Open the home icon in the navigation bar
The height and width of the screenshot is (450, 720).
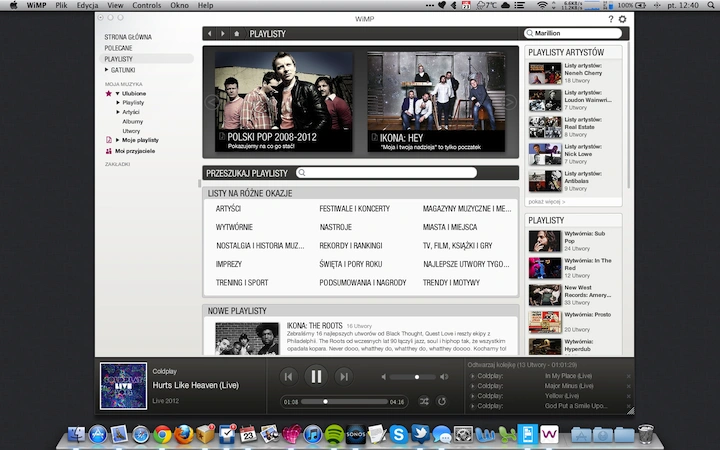coord(236,34)
